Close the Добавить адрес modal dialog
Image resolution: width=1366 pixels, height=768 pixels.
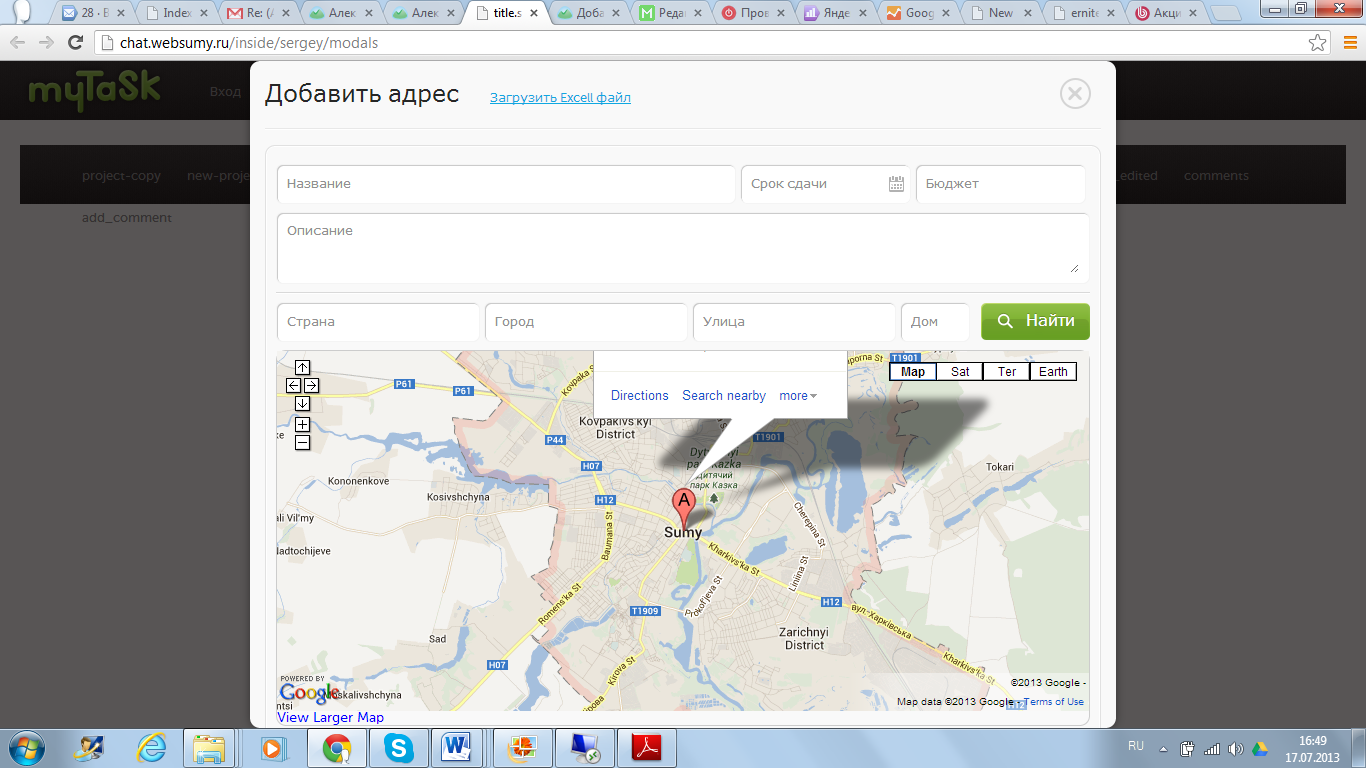tap(1074, 94)
